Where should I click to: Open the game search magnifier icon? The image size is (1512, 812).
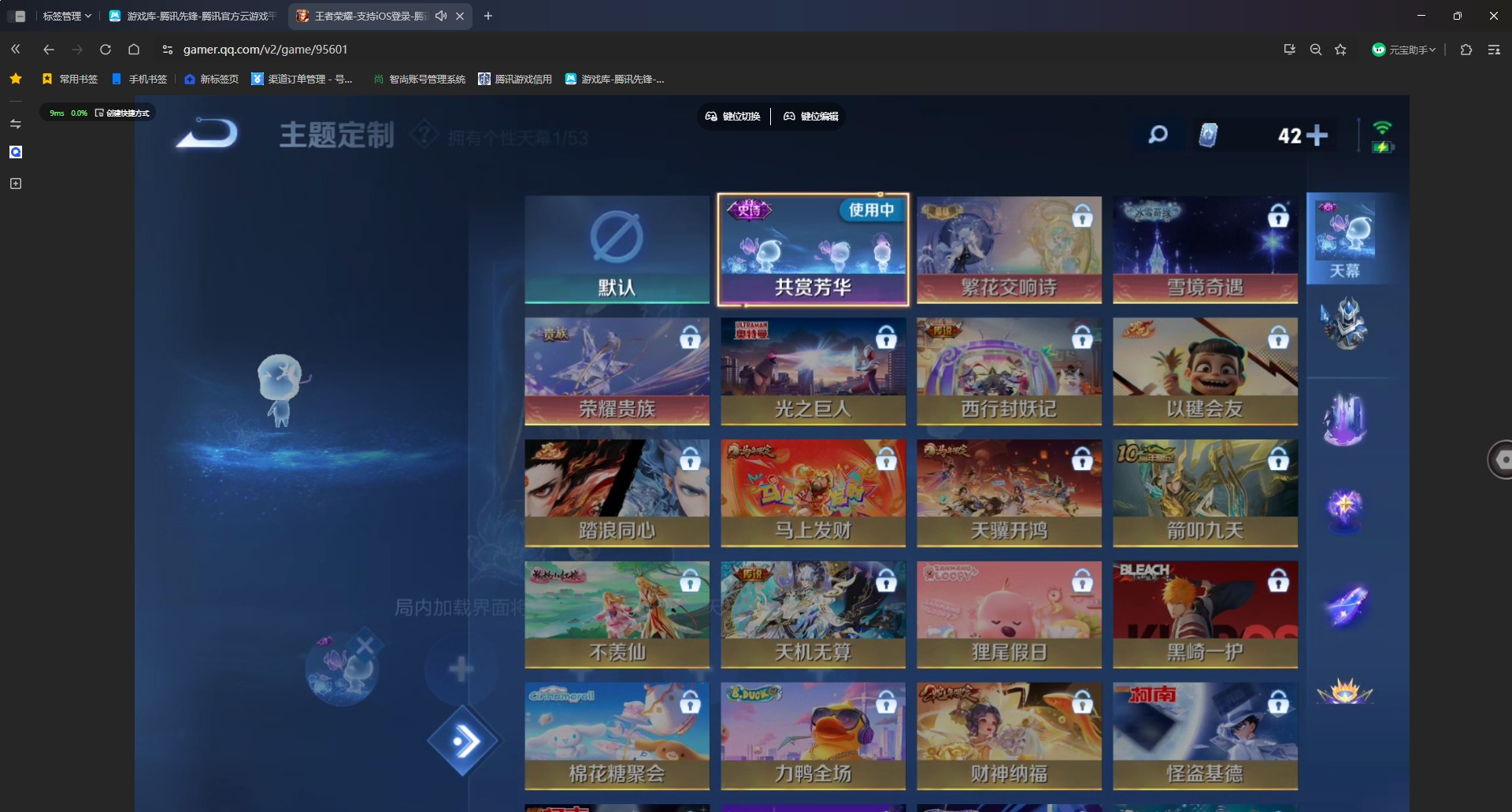[1158, 135]
